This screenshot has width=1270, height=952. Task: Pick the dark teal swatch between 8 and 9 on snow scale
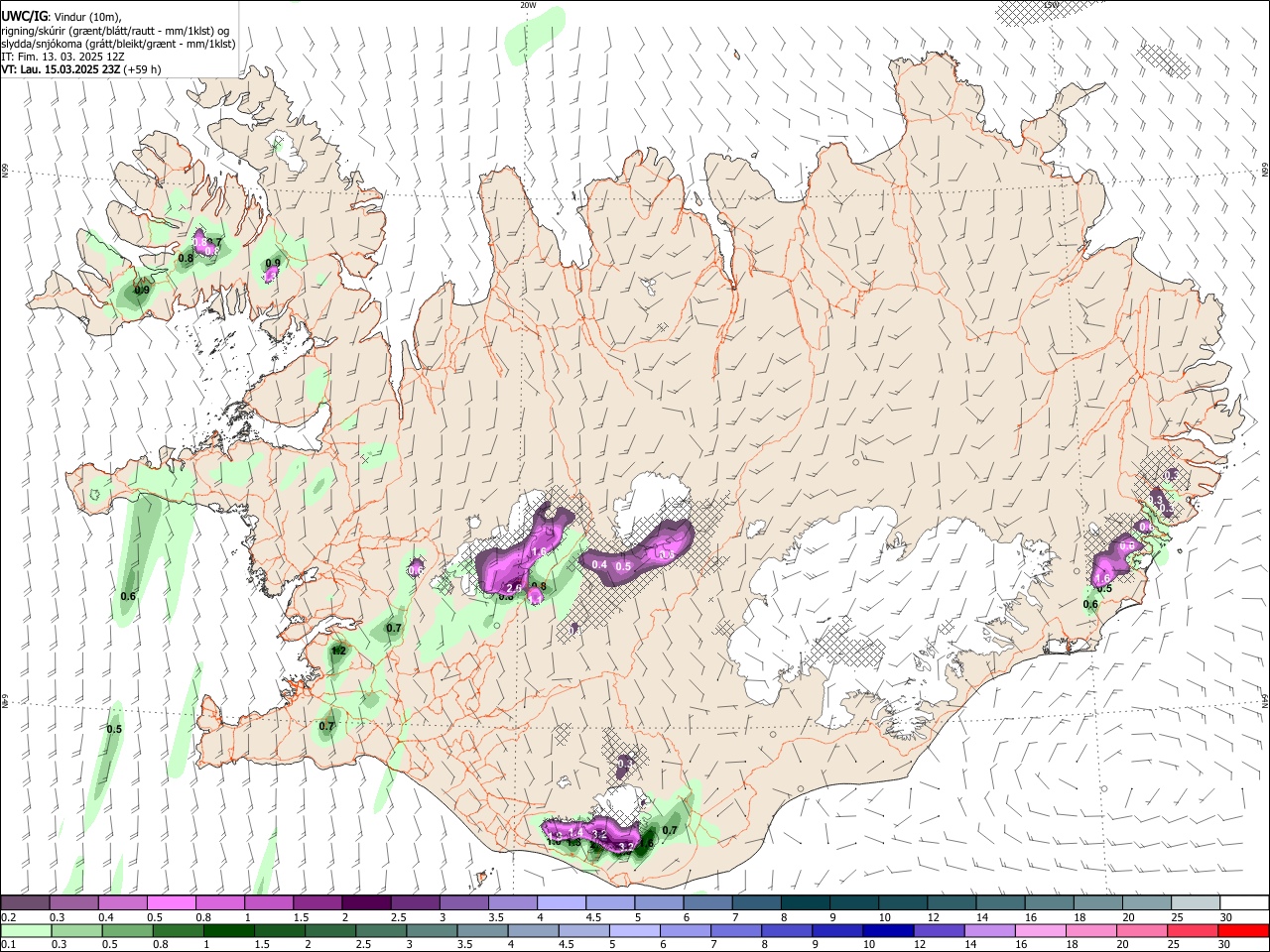[x=805, y=903]
